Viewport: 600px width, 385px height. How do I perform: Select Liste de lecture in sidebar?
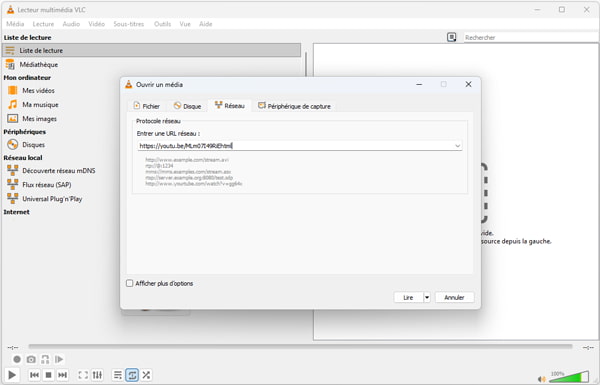click(152, 50)
